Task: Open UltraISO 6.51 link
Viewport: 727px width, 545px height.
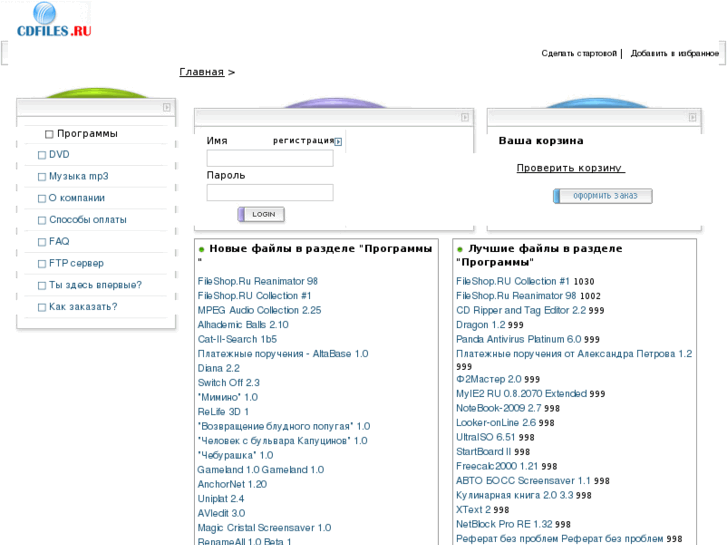Action: 486,437
